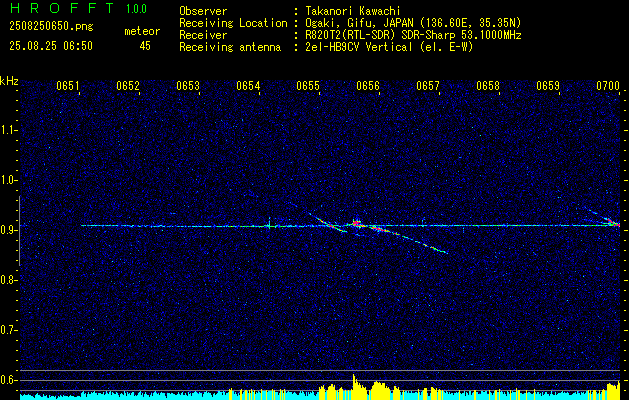Click the version number 1.0.0
The height and width of the screenshot is (400, 629).
pyautogui.click(x=136, y=9)
